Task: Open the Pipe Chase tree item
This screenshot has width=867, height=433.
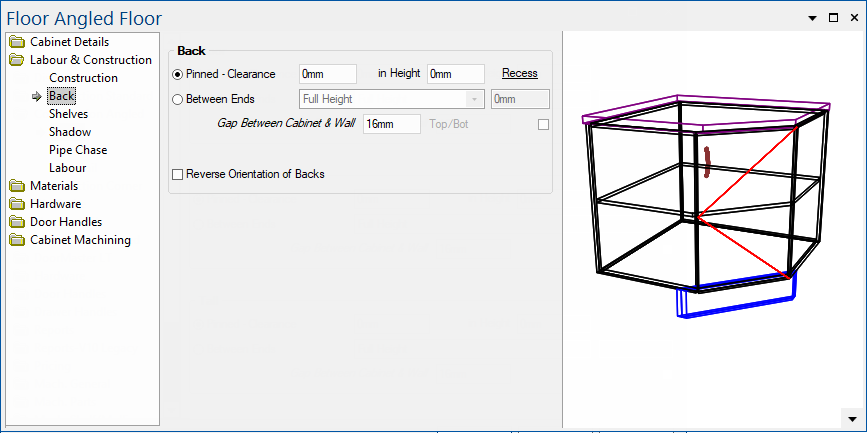Action: pyautogui.click(x=78, y=150)
